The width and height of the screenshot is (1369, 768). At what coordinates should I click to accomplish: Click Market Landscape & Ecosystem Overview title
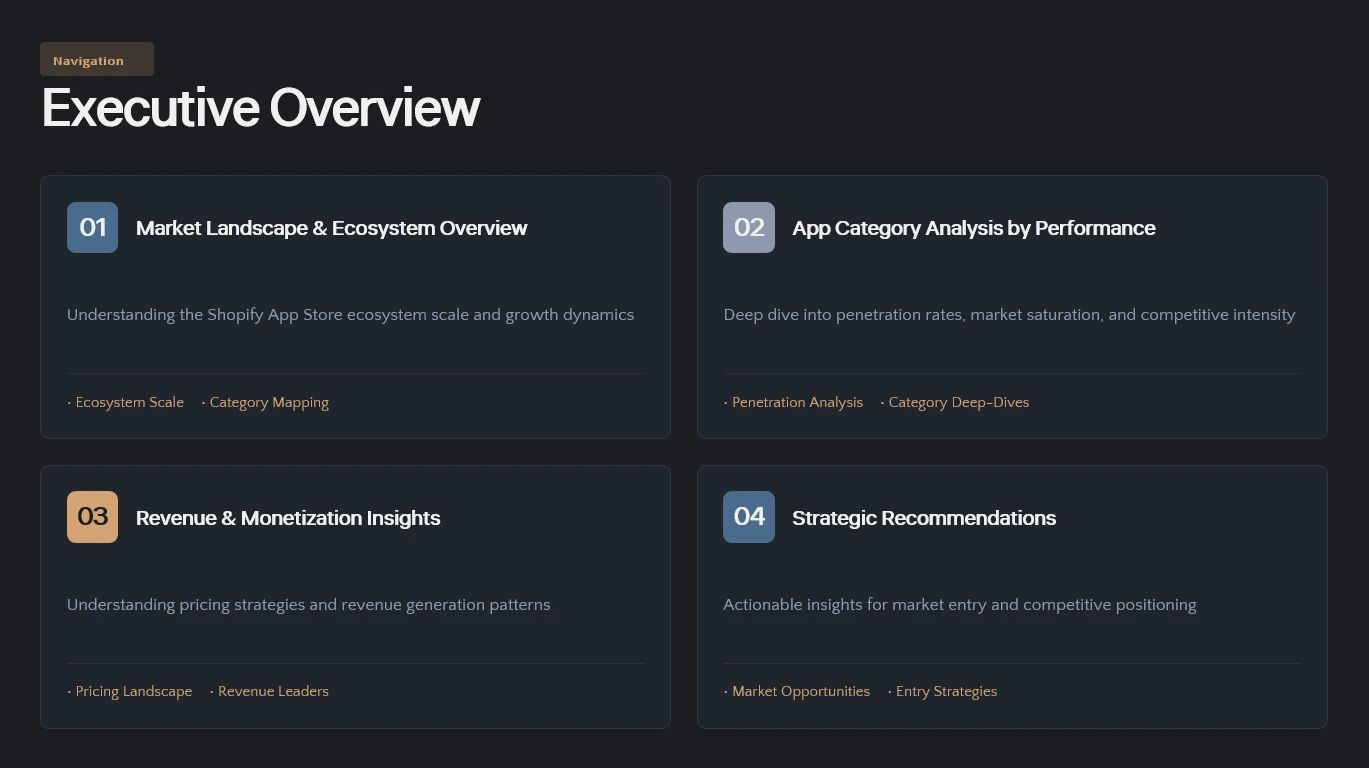tap(331, 228)
